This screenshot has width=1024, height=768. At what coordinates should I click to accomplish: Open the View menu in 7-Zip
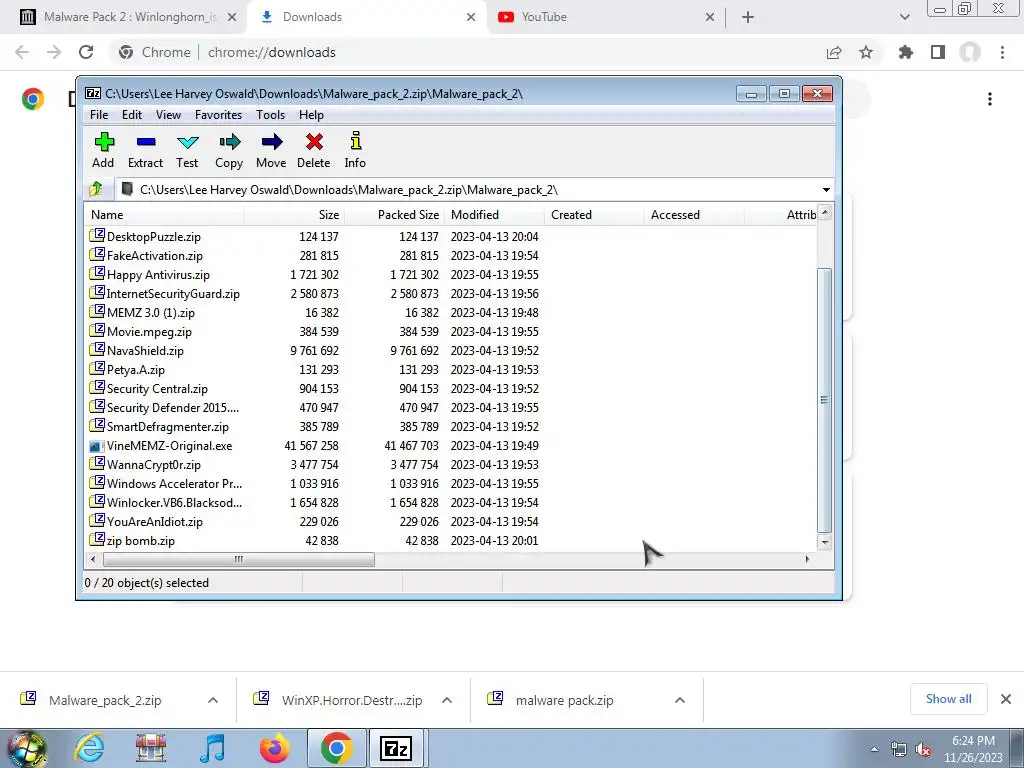coord(168,115)
